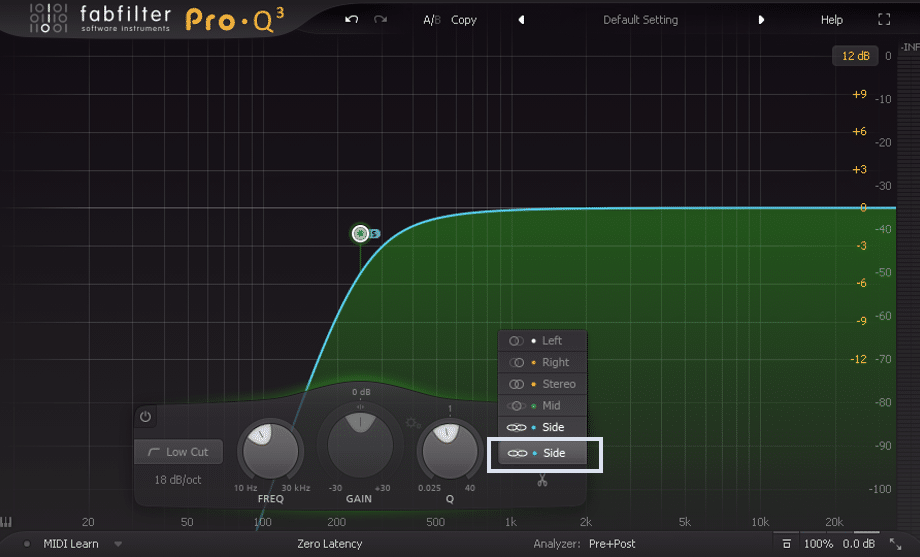Viewport: 920px width, 557px height.
Task: Open the MIDI Learn dropdown arrow
Action: pyautogui.click(x=118, y=544)
